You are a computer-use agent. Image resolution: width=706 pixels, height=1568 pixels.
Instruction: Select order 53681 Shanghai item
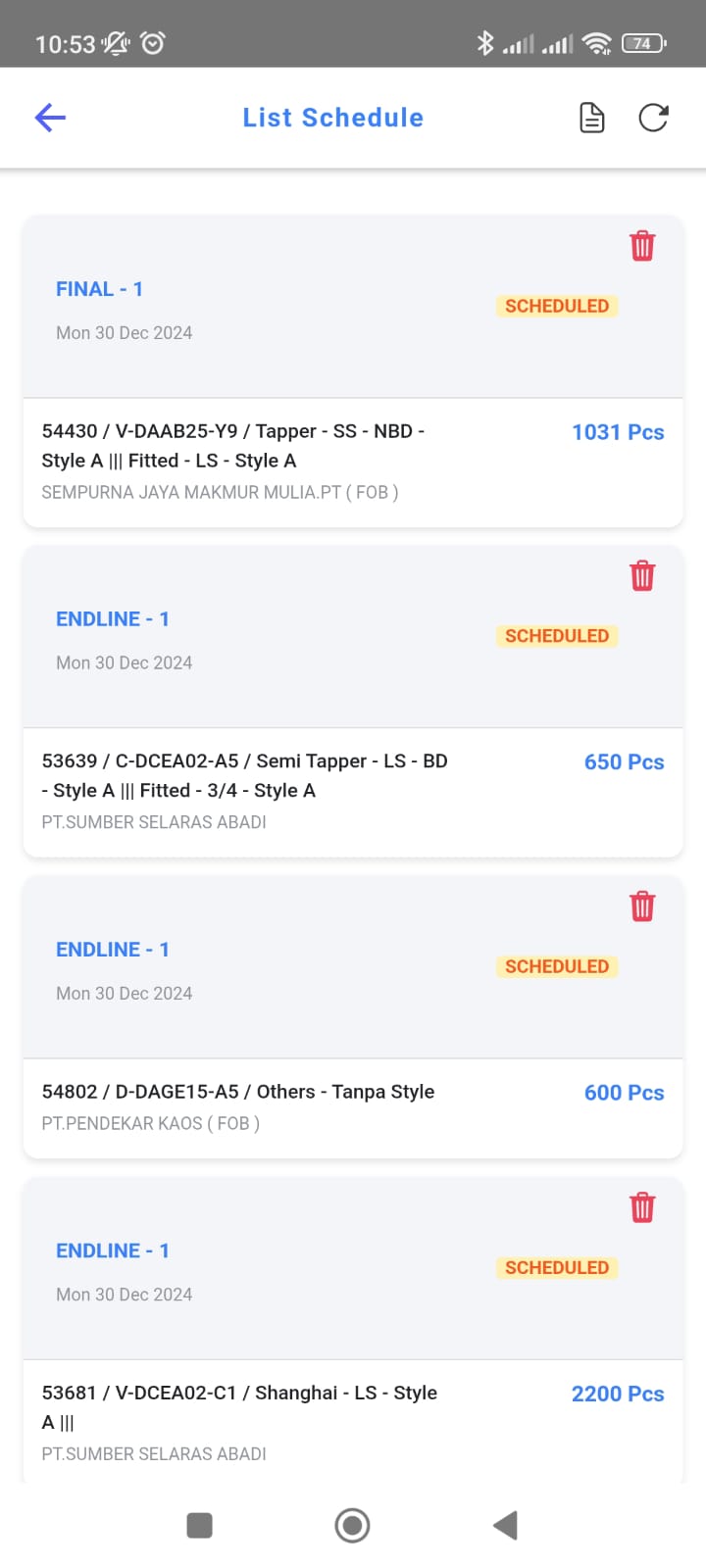239,1406
